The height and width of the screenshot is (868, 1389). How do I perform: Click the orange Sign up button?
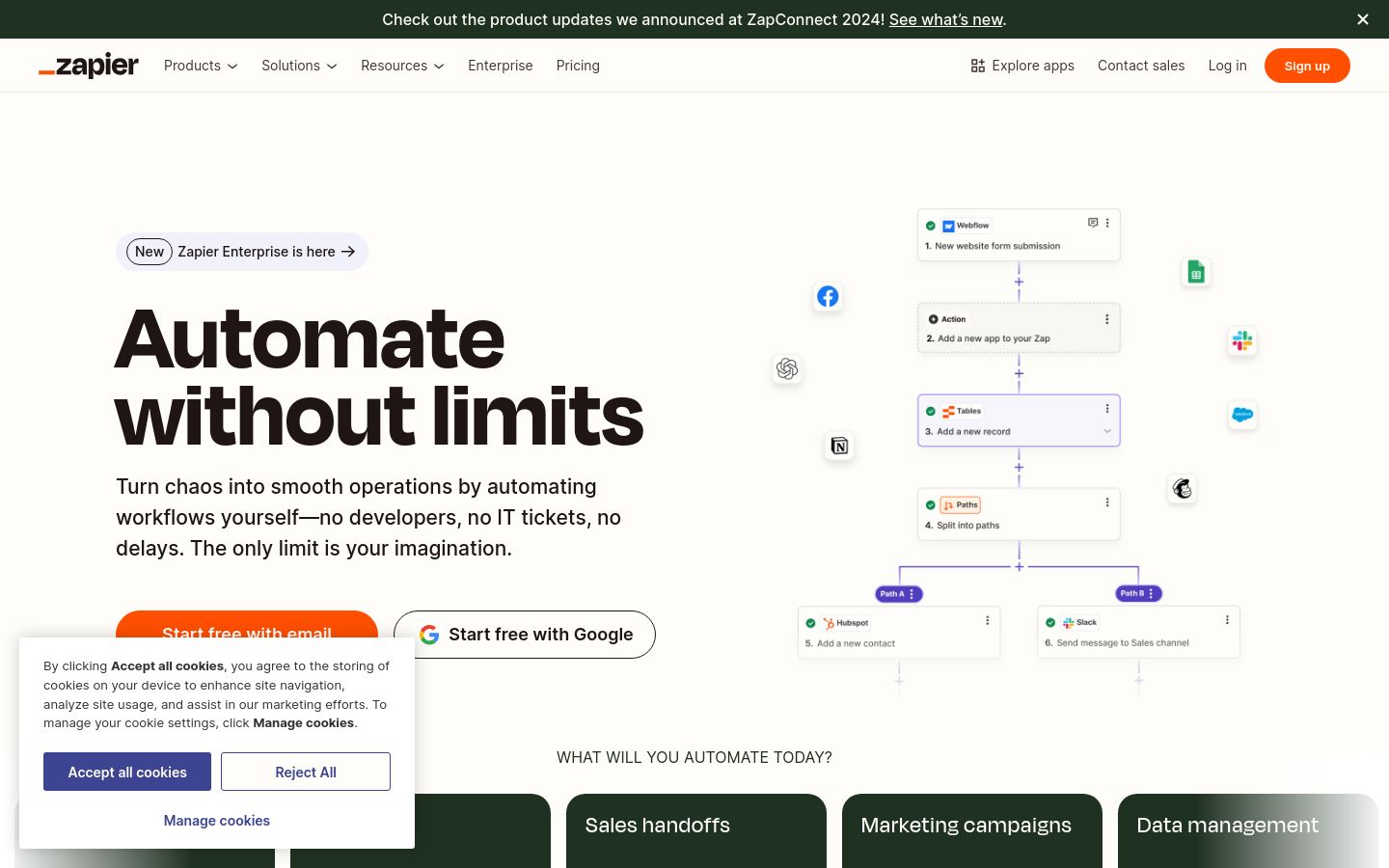[x=1307, y=66]
